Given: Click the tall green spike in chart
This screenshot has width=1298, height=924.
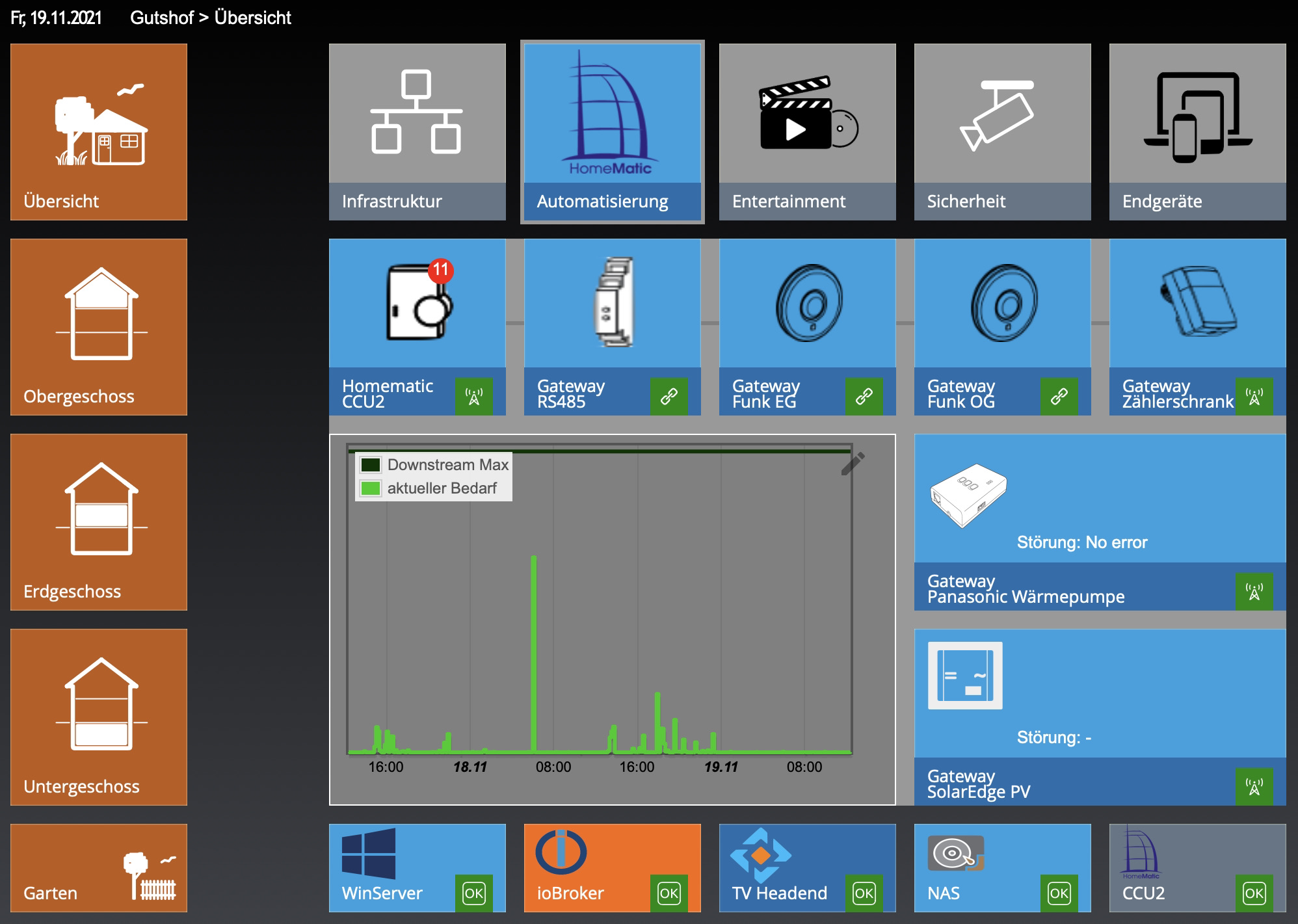Looking at the screenshot, I should tap(534, 650).
